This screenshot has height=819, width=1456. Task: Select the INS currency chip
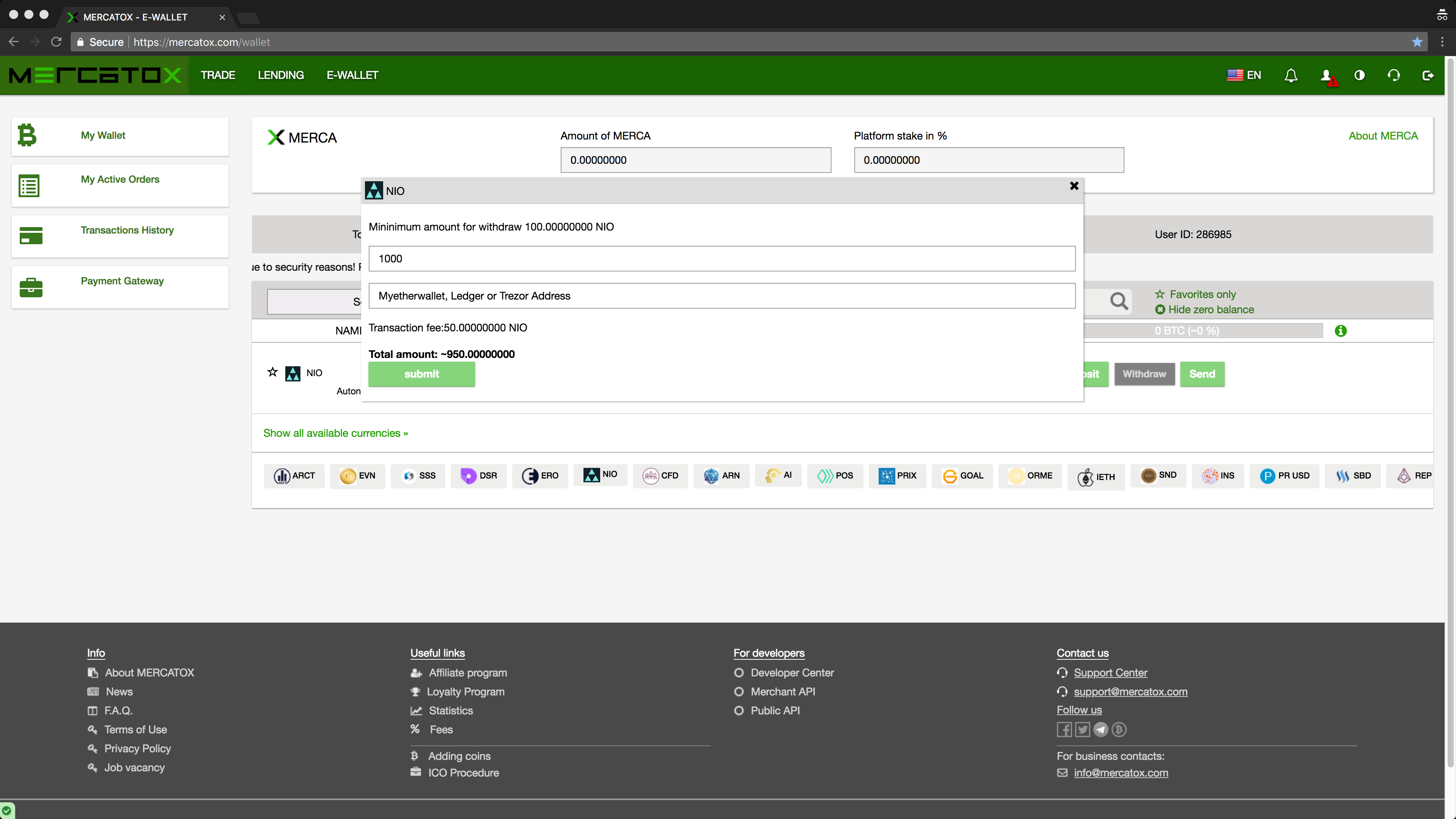1218,475
